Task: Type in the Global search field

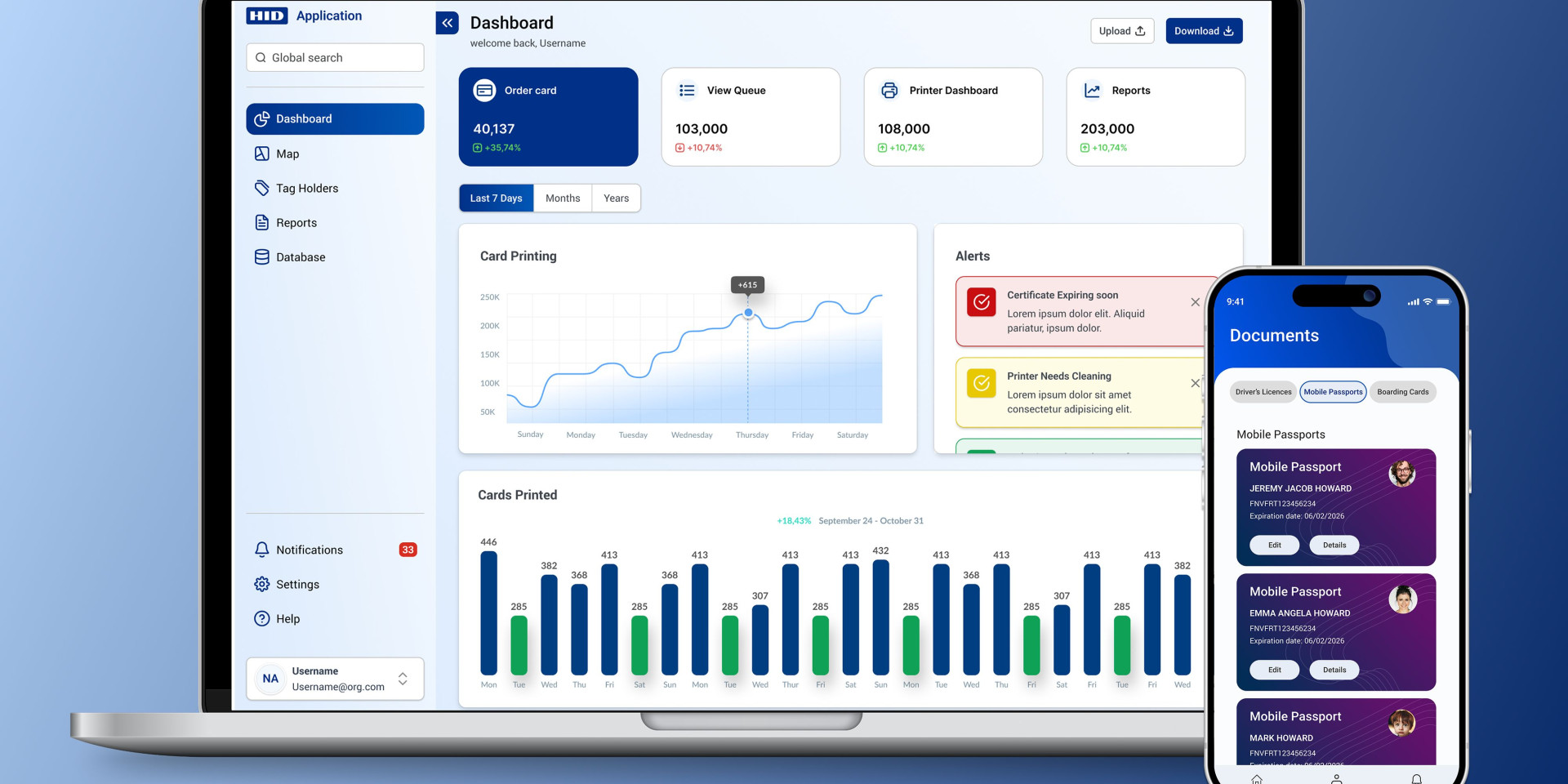Action: tap(343, 58)
